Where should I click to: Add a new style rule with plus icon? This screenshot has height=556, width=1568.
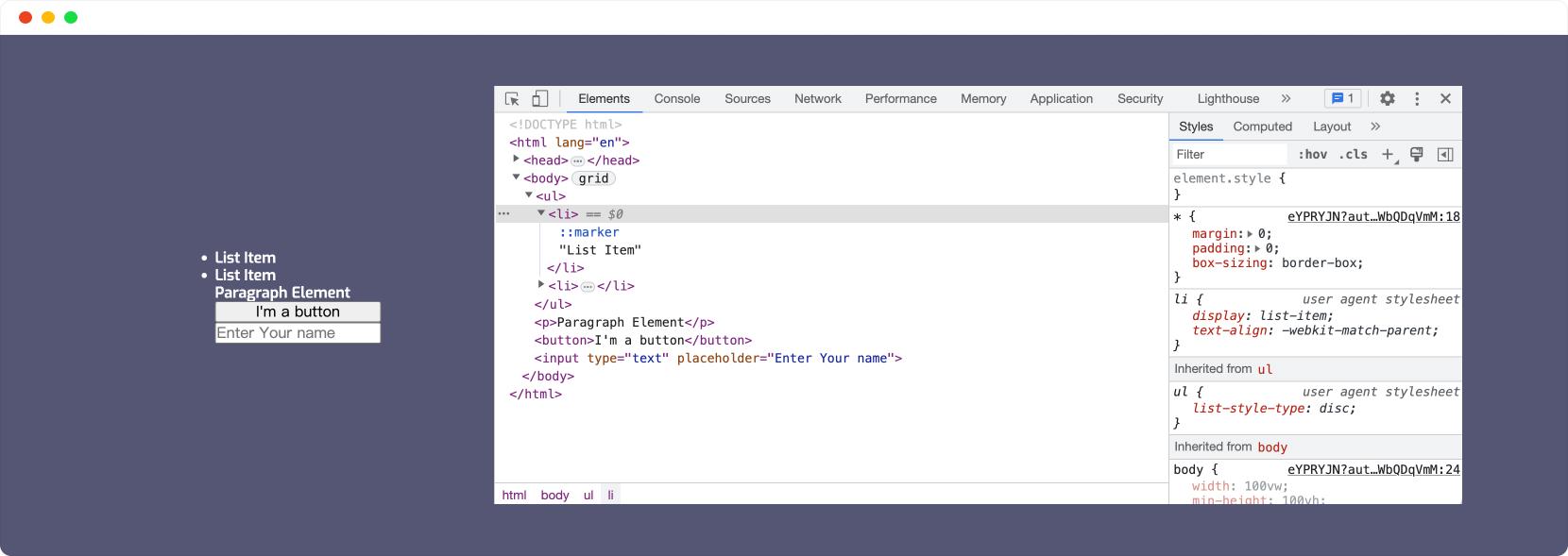click(1388, 155)
